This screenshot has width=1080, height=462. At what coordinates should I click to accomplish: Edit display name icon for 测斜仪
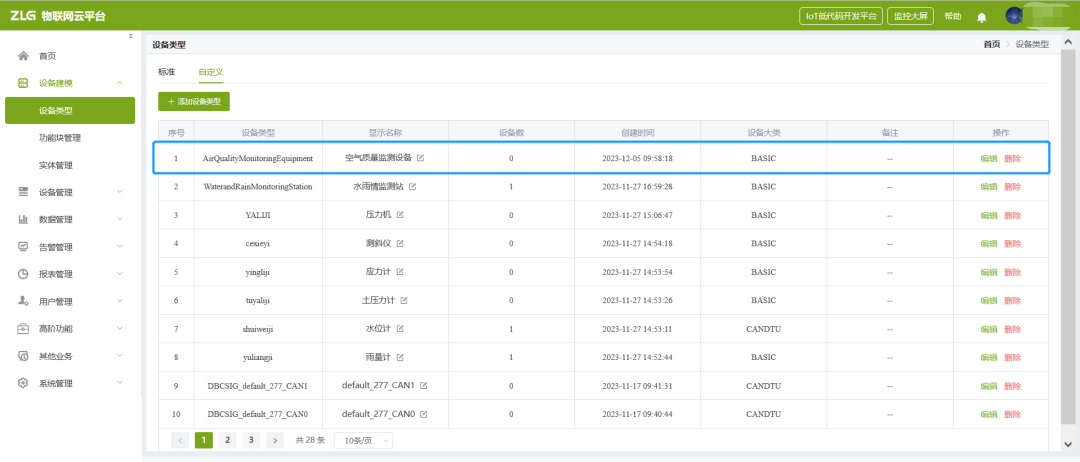tap(400, 244)
